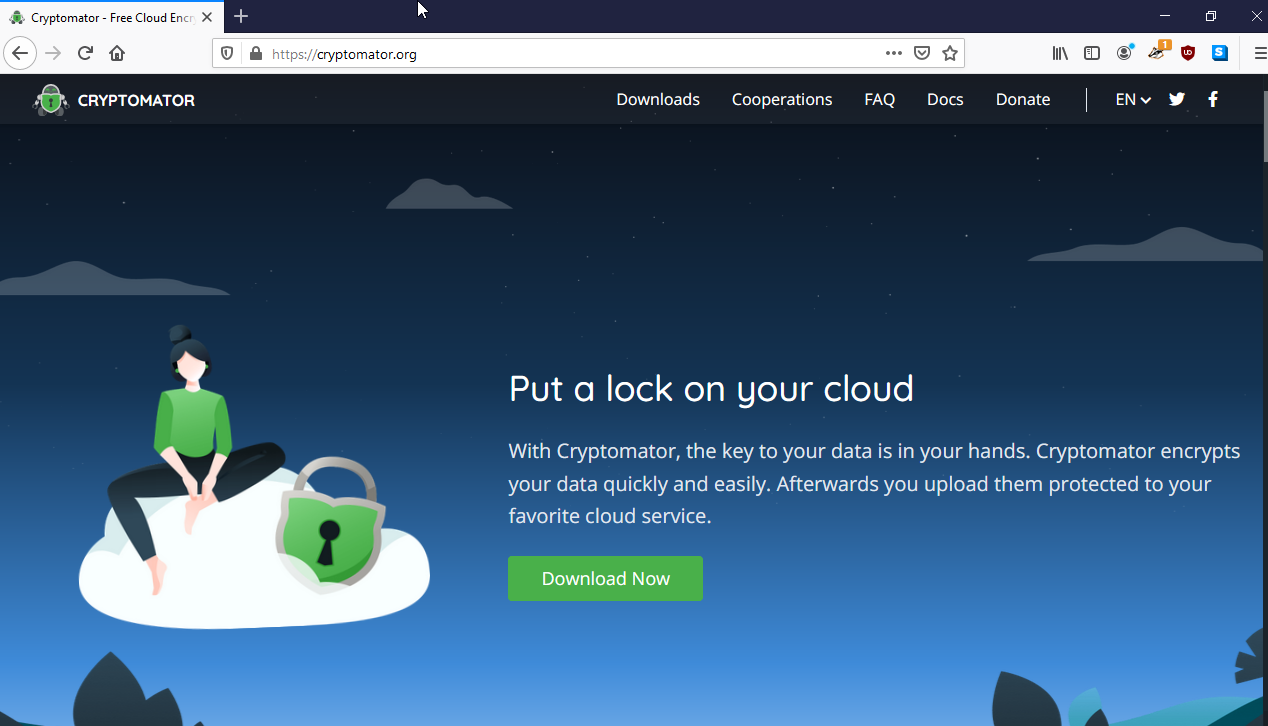Image resolution: width=1268 pixels, height=726 pixels.
Task: Go back with the browser back arrow
Action: point(19,54)
